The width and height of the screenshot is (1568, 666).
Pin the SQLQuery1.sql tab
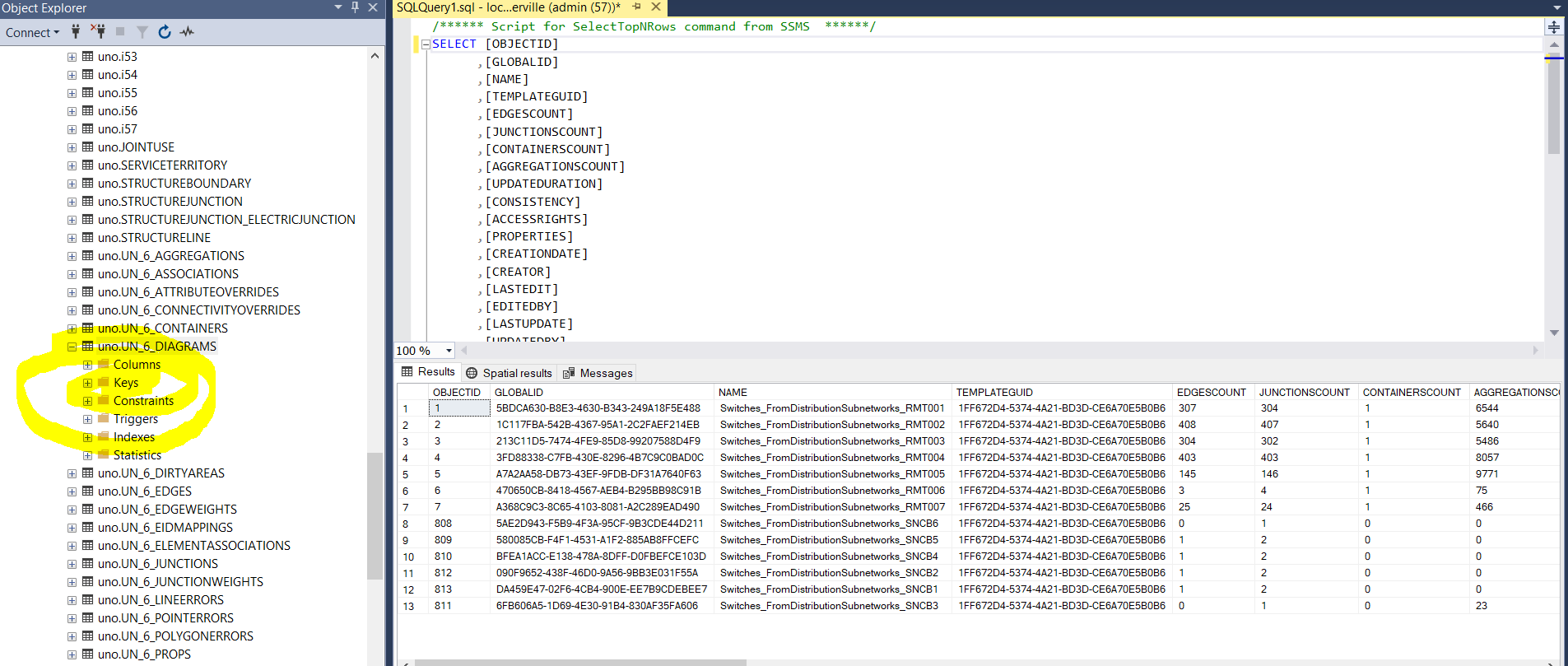636,7
